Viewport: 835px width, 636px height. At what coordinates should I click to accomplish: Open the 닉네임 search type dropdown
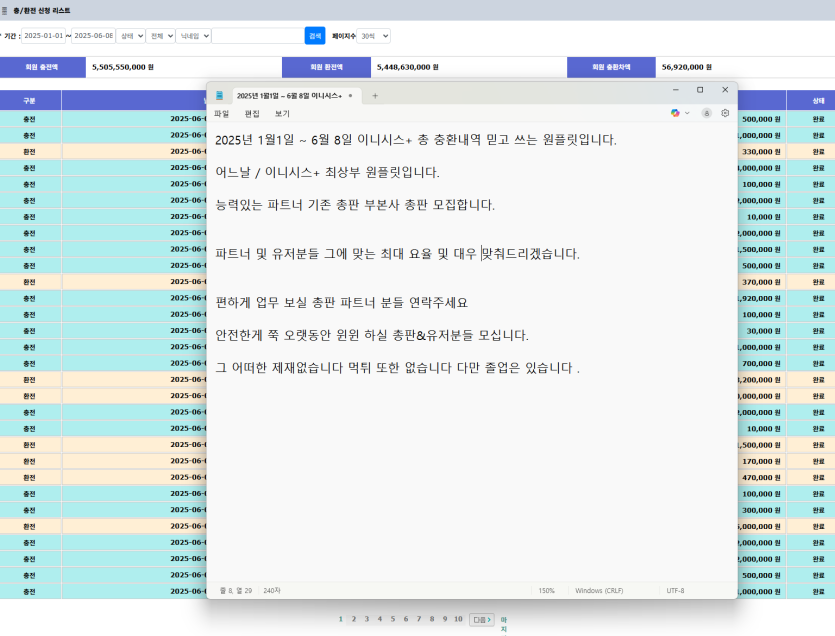click(193, 36)
